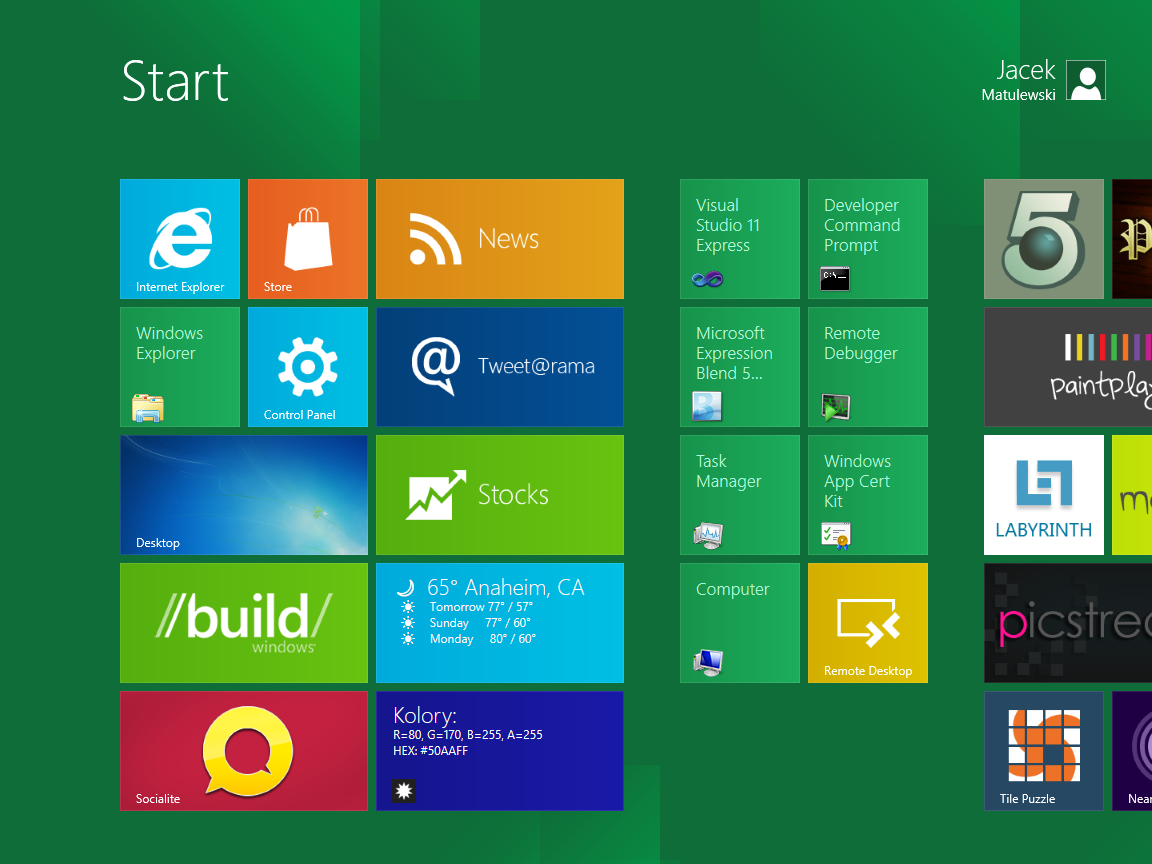Launch Remote Desktop tile
Screen dimensions: 1152x864
tap(868, 623)
